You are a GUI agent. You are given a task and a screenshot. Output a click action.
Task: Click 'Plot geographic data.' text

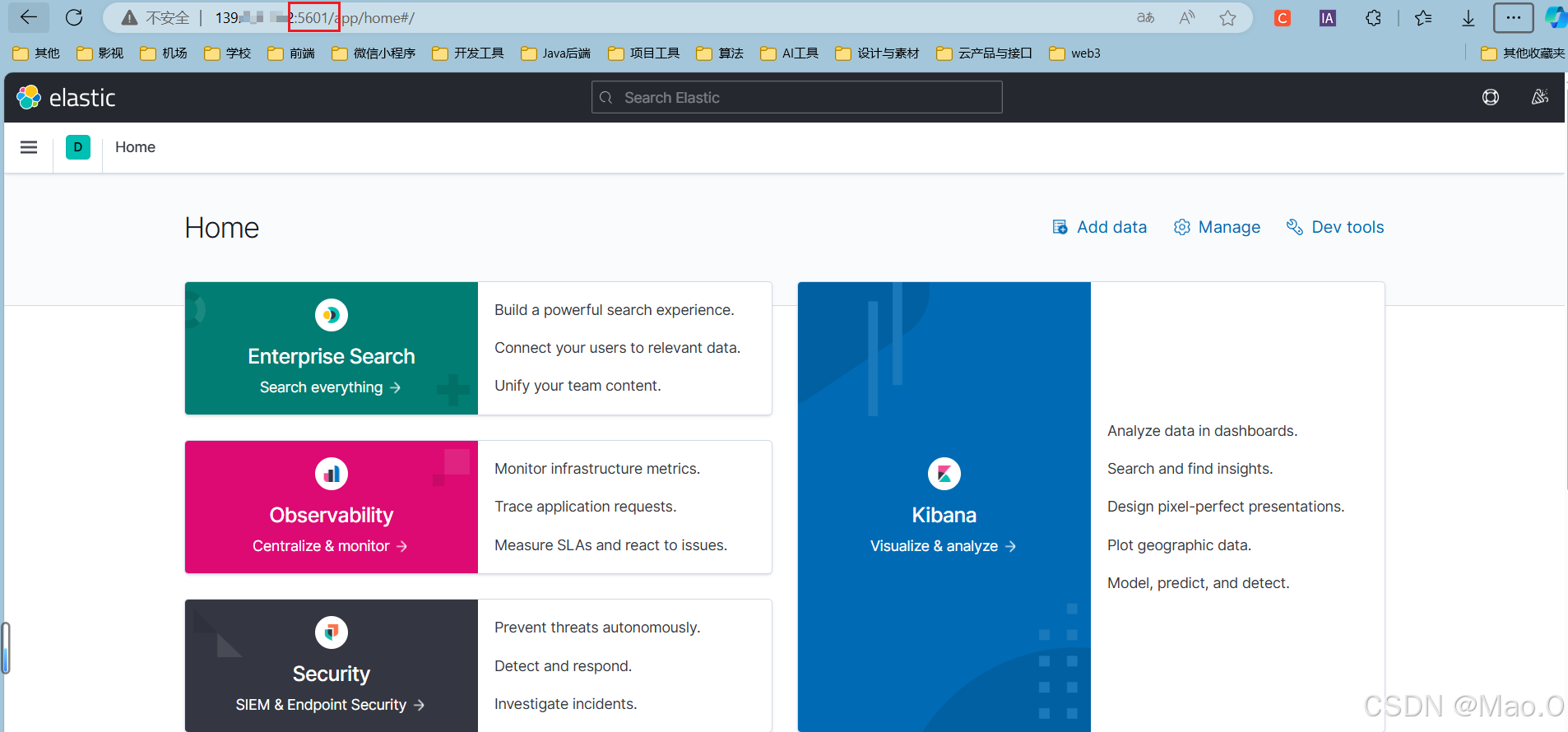(x=1179, y=545)
